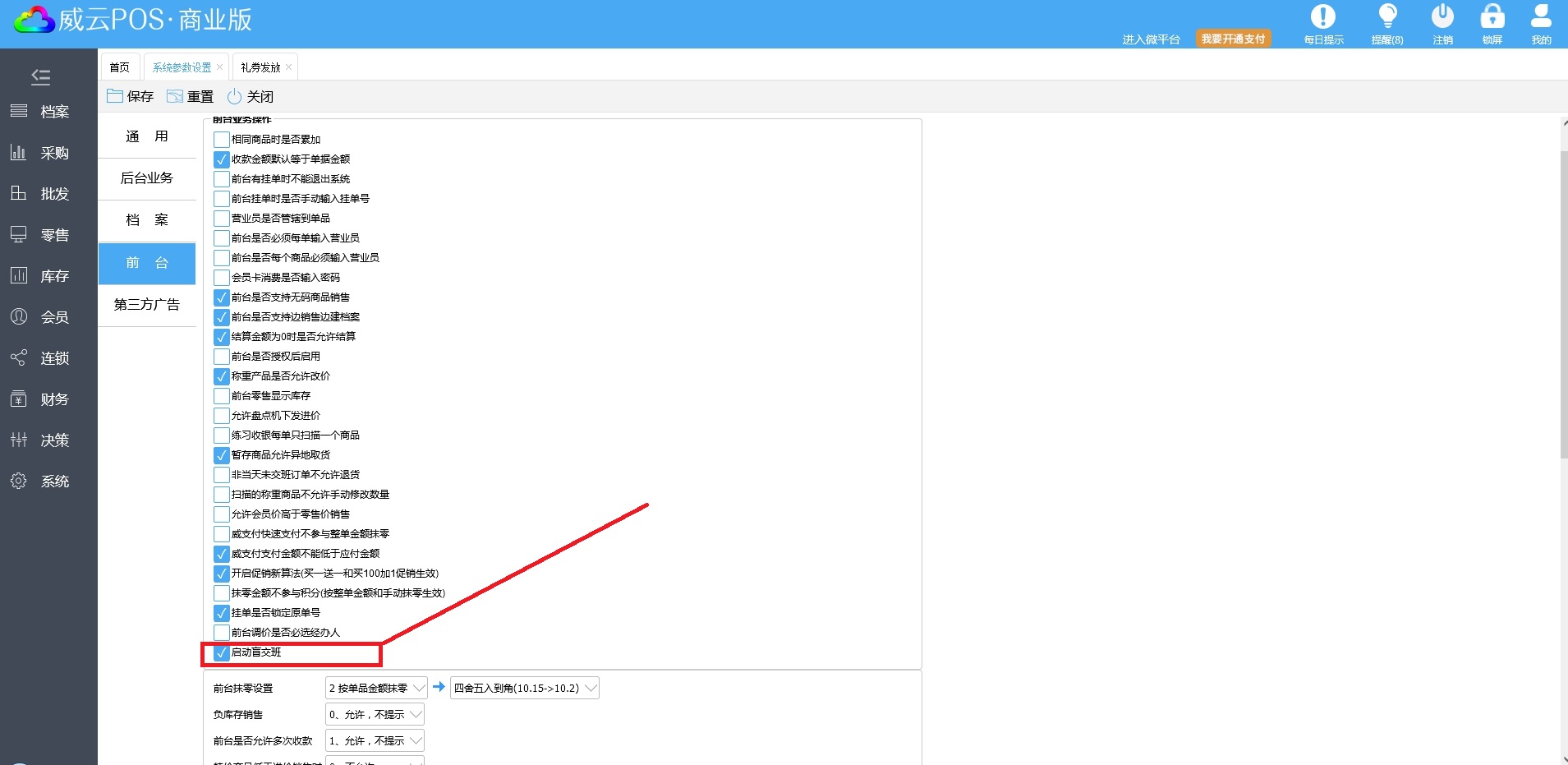Open the 系统 gear menu in sidebar
This screenshot has width=1568, height=765.
[x=41, y=482]
